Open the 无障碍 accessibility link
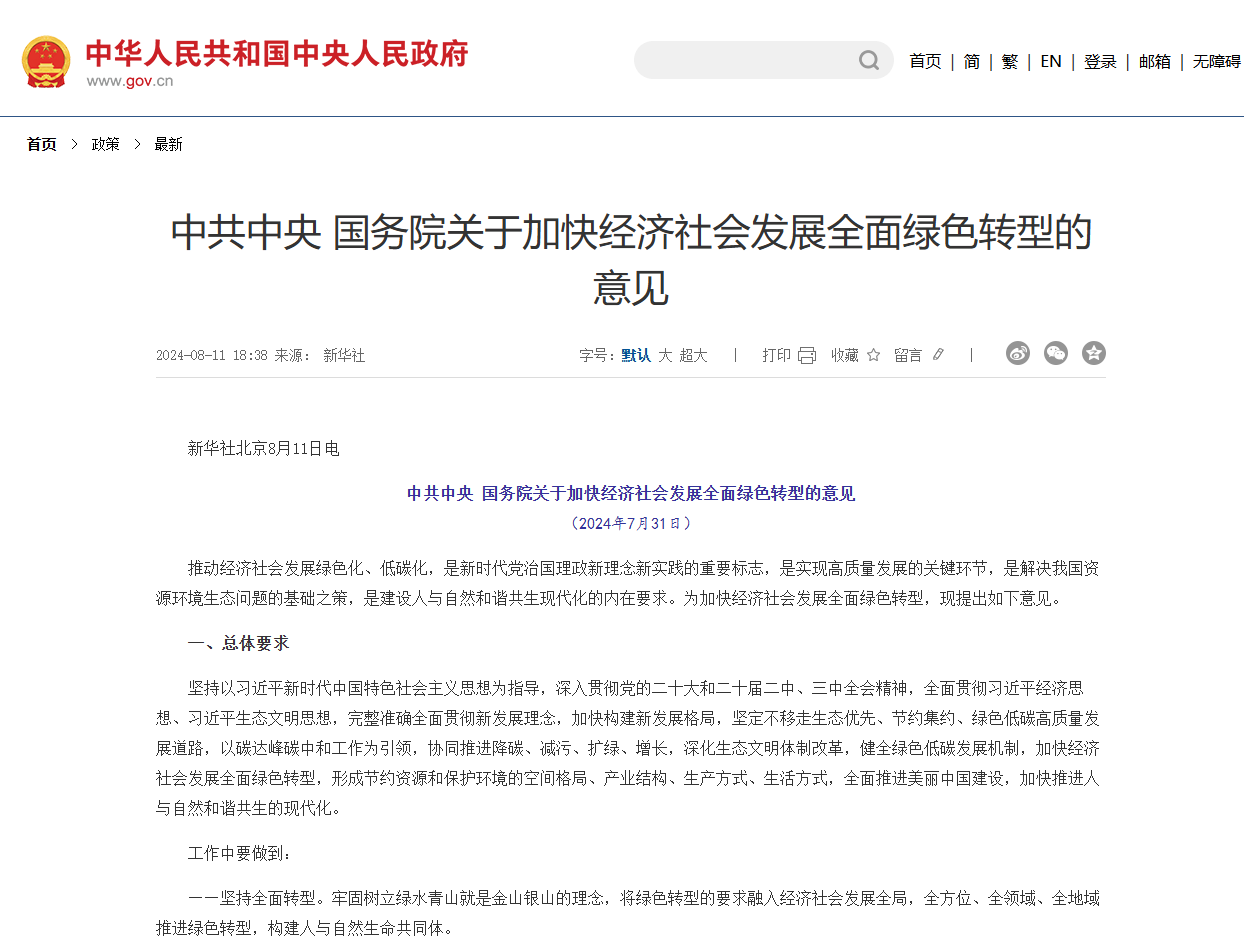 1213,61
